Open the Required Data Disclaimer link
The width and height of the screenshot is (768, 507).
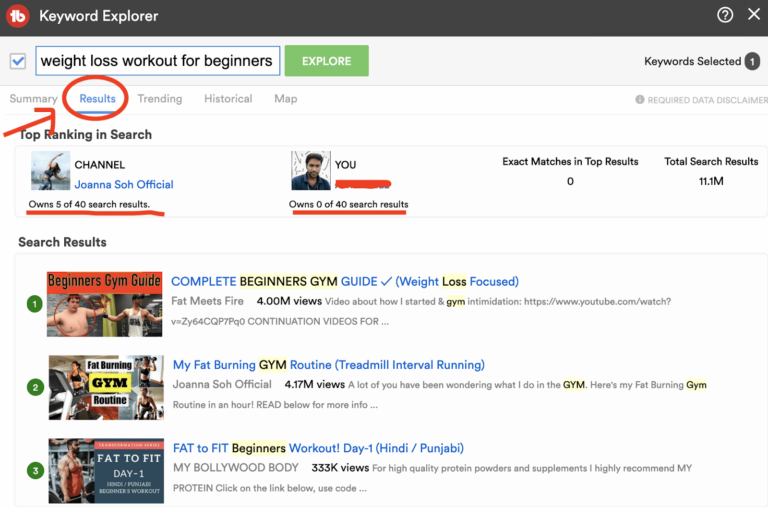pyautogui.click(x=707, y=100)
